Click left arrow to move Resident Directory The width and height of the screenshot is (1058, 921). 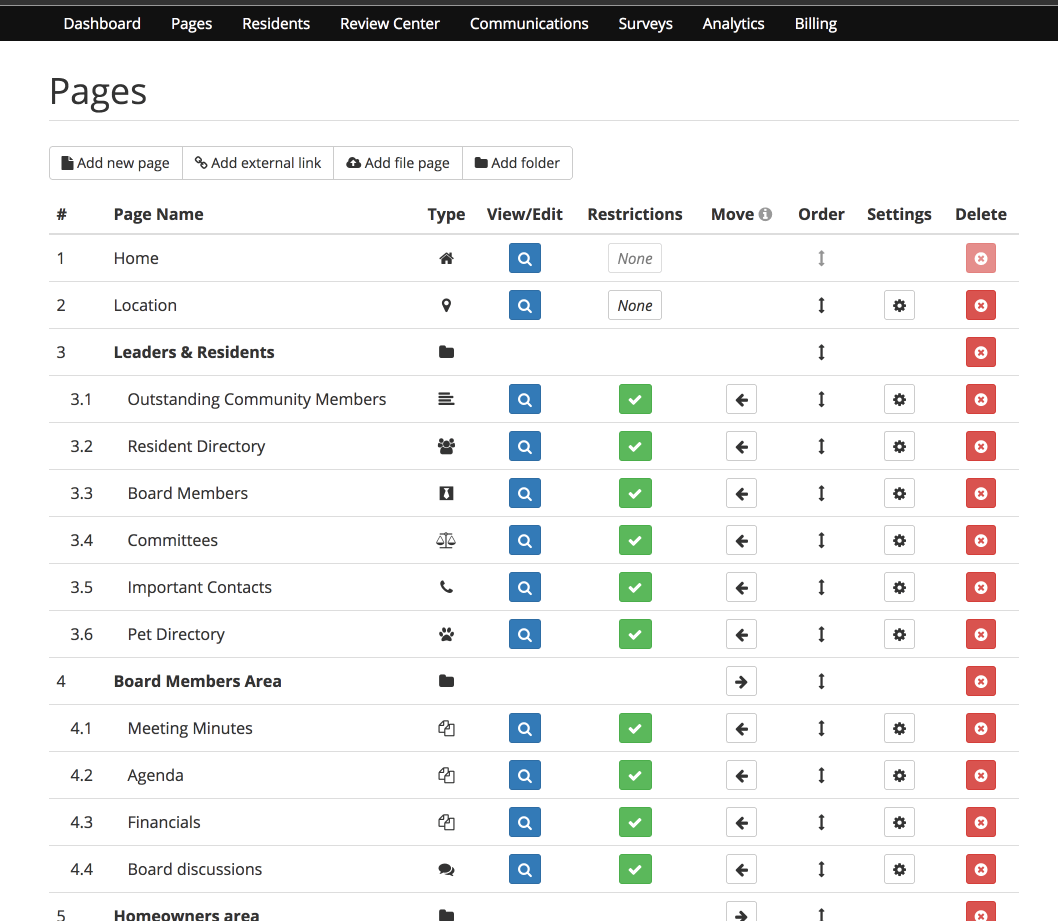741,447
